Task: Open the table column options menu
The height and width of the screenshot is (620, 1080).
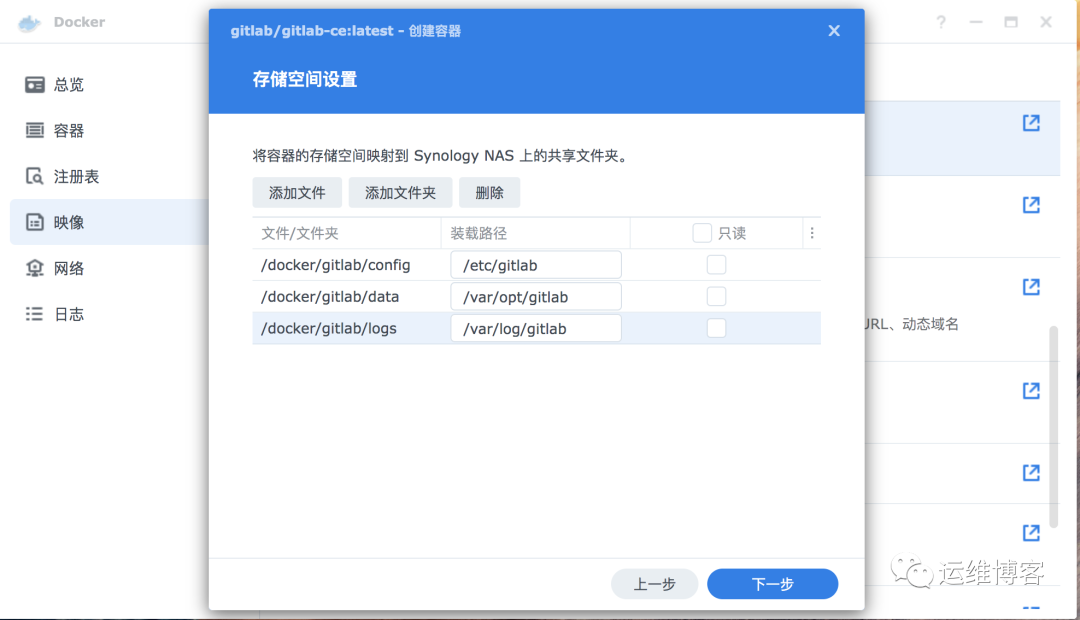Action: pos(812,234)
